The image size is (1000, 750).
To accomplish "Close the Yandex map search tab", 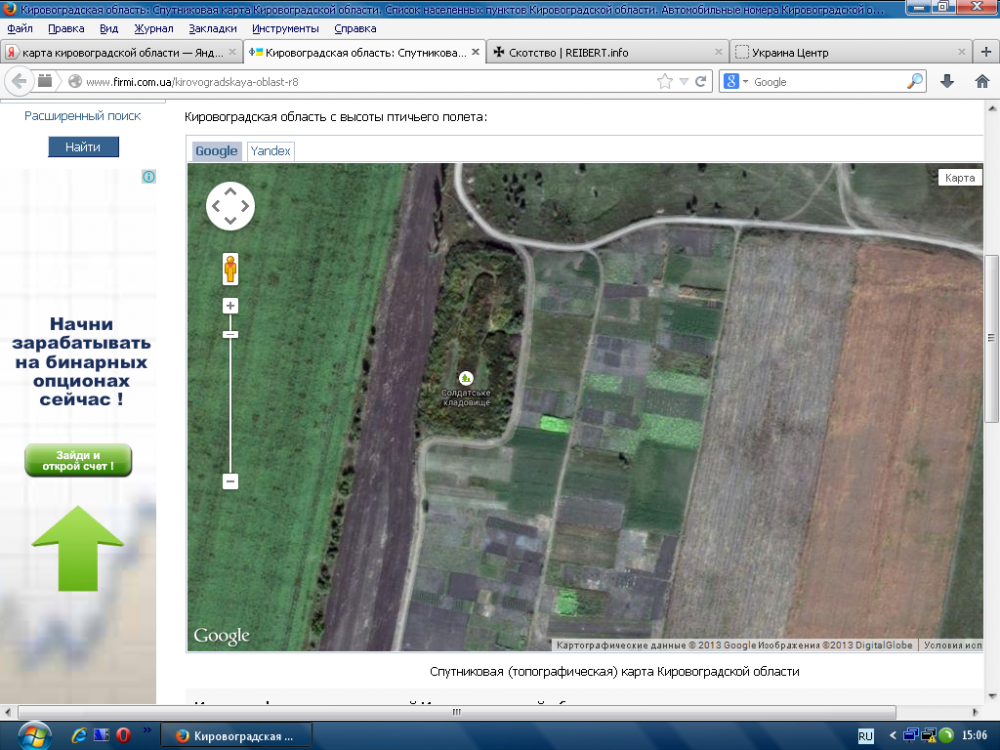I will click(232, 52).
